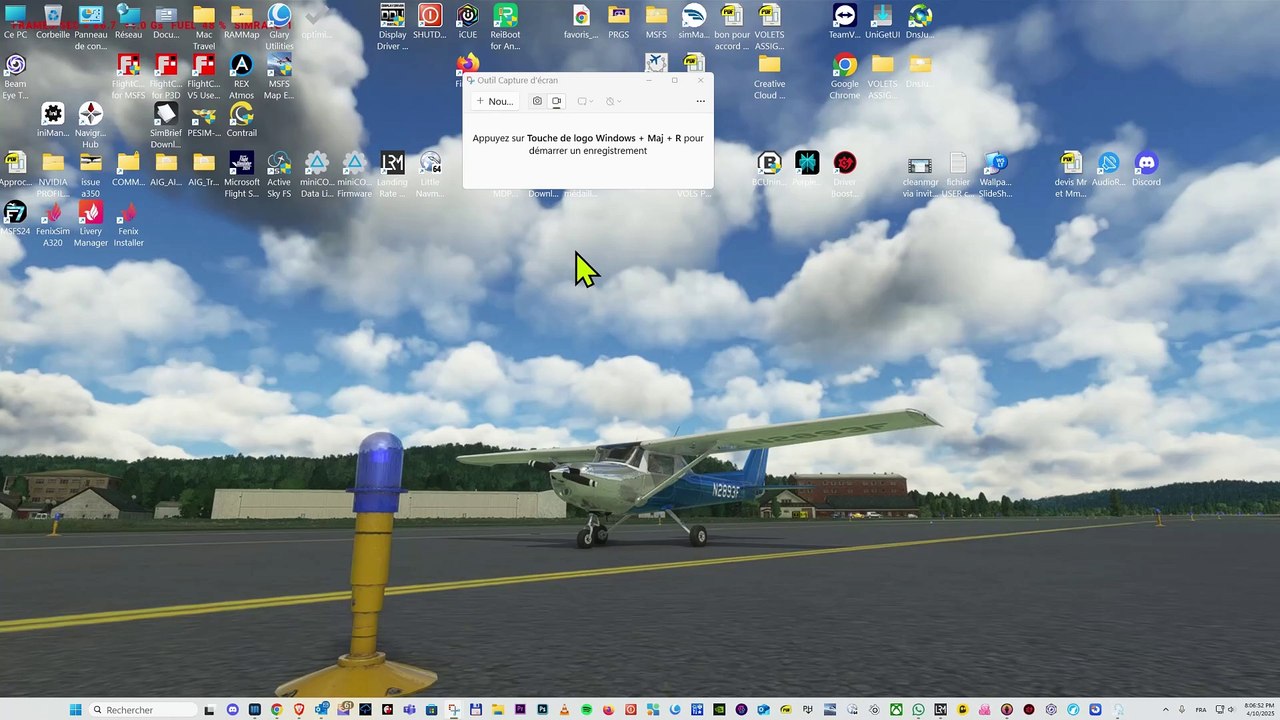The image size is (1280, 720).
Task: Launch Microsoft Flight Simulator desktop shortcut
Action: coord(241,175)
